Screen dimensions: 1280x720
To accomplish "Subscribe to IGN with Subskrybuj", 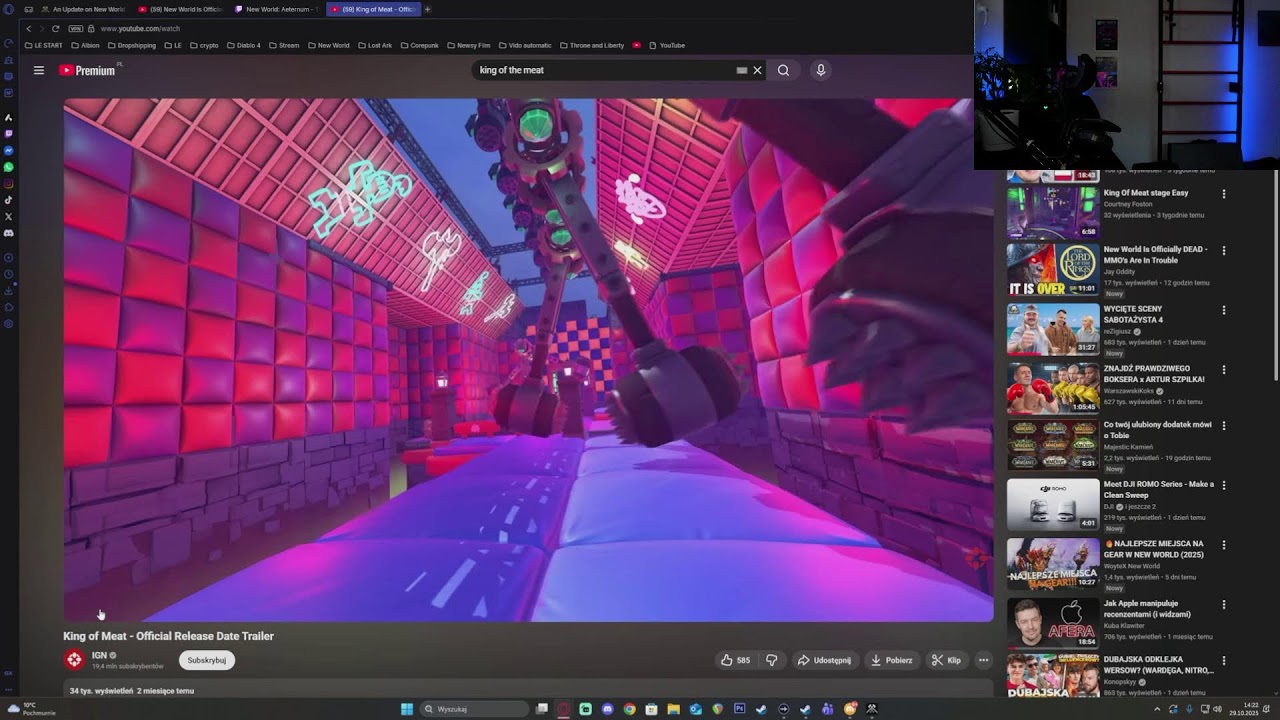I will coord(207,660).
